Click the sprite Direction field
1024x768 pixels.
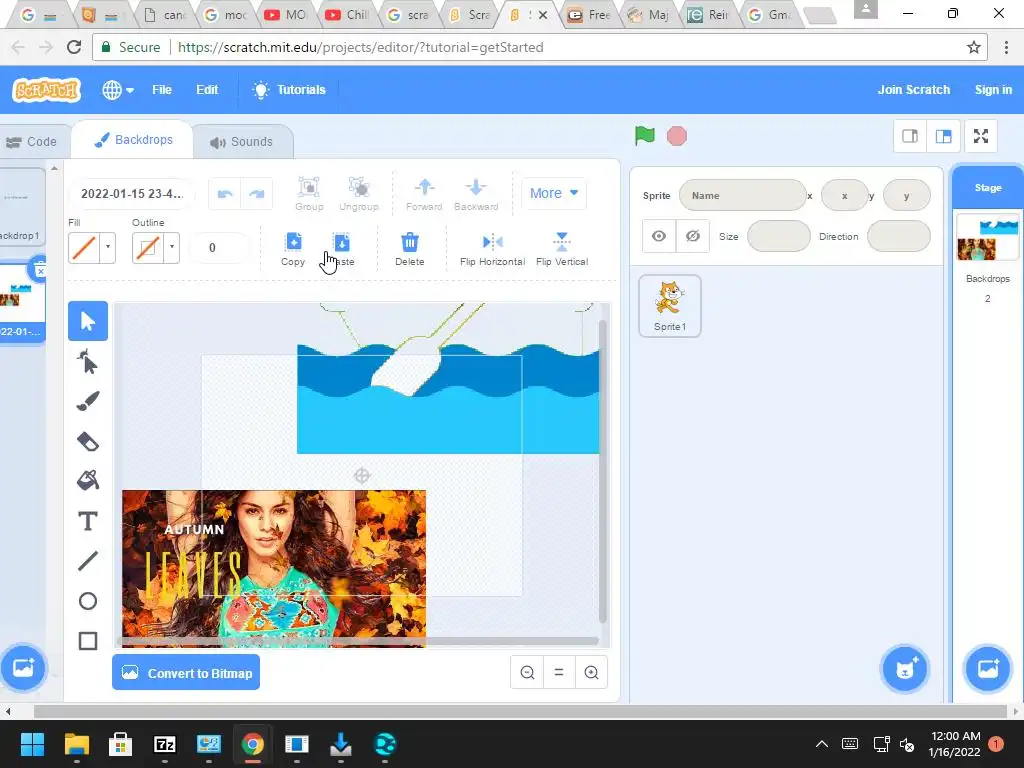899,236
